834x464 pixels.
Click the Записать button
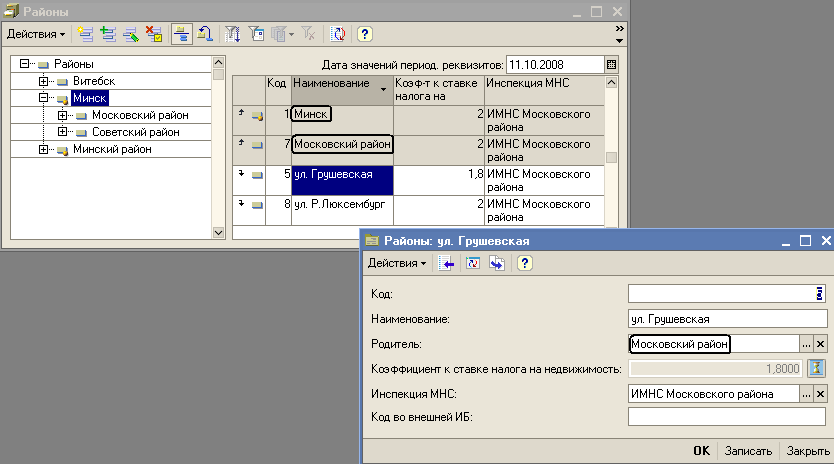coord(748,451)
